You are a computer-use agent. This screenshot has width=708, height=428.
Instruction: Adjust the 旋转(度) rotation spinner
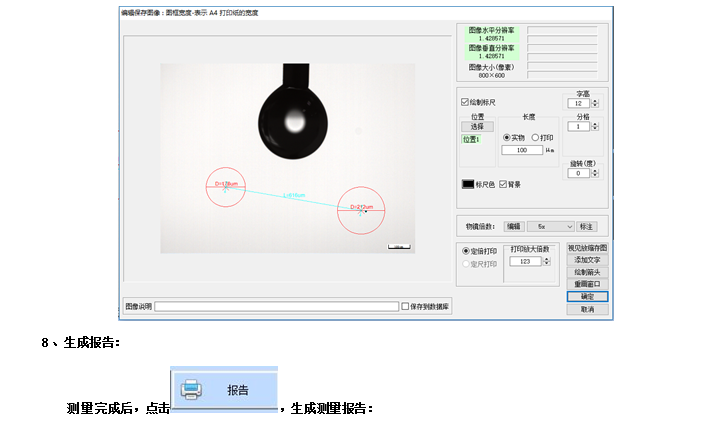596,173
